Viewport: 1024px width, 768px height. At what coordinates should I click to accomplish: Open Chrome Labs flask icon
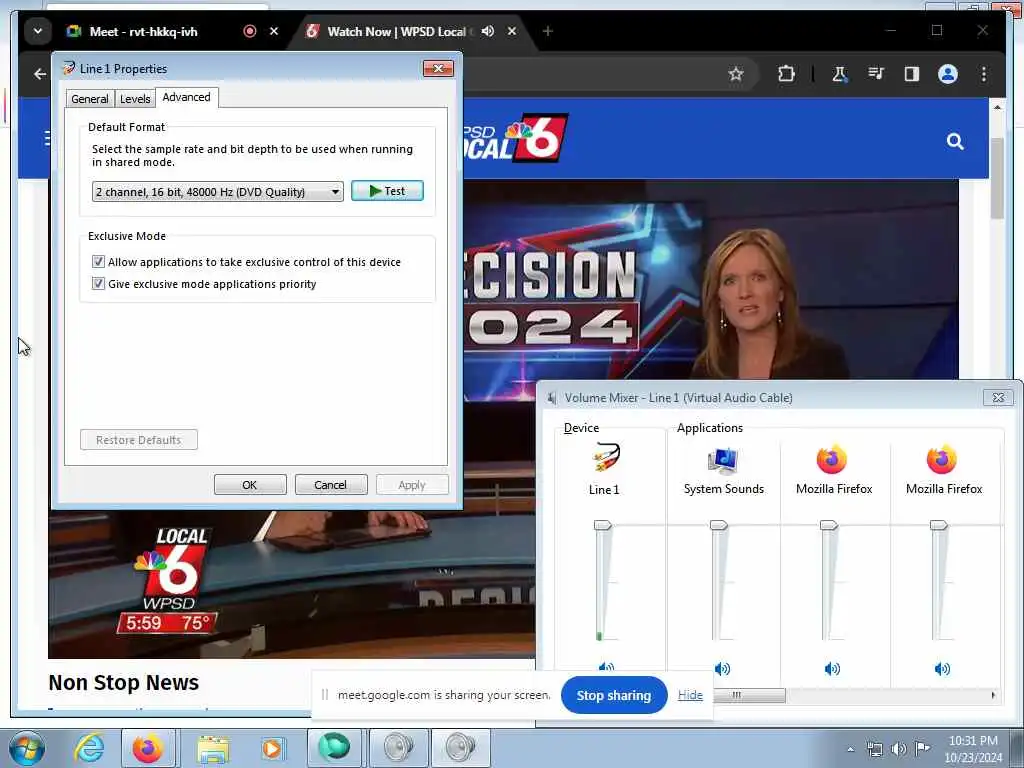click(x=840, y=74)
